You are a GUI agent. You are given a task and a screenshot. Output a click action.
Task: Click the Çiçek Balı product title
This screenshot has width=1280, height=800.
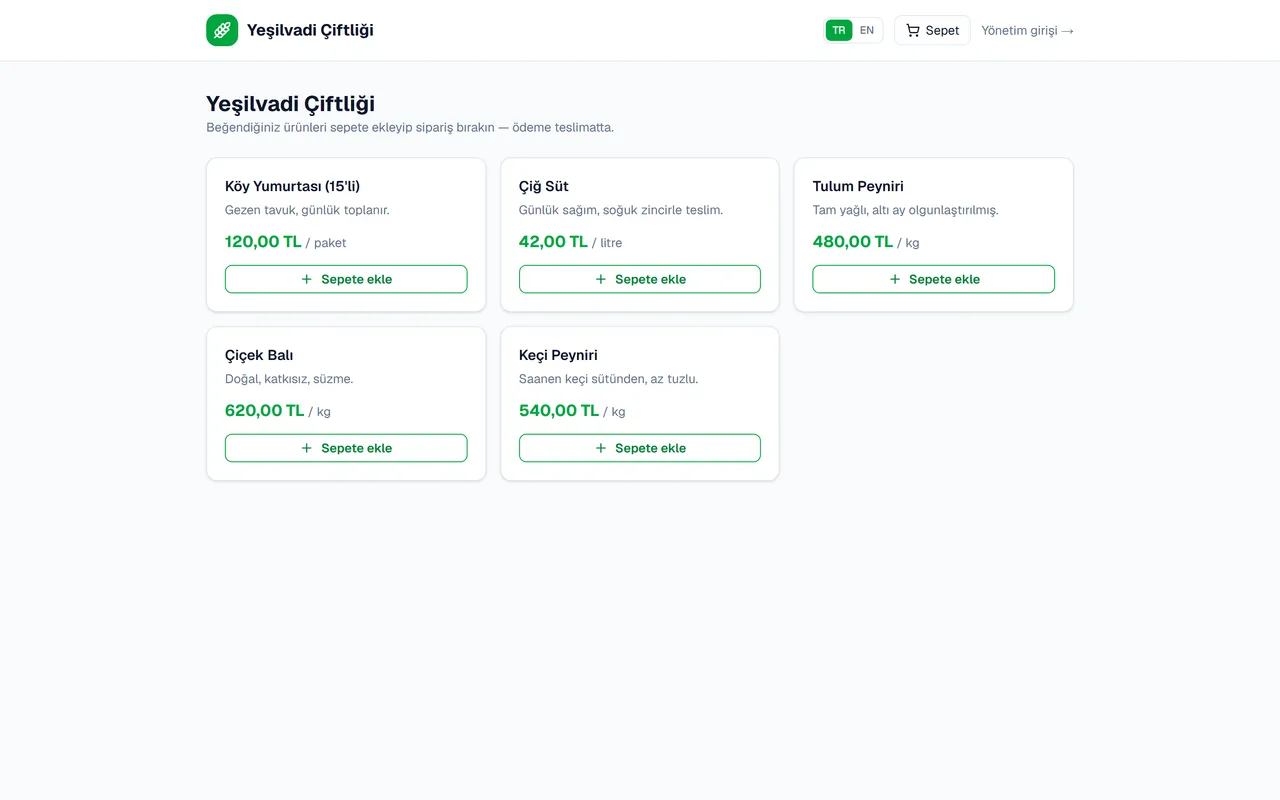[x=259, y=355]
